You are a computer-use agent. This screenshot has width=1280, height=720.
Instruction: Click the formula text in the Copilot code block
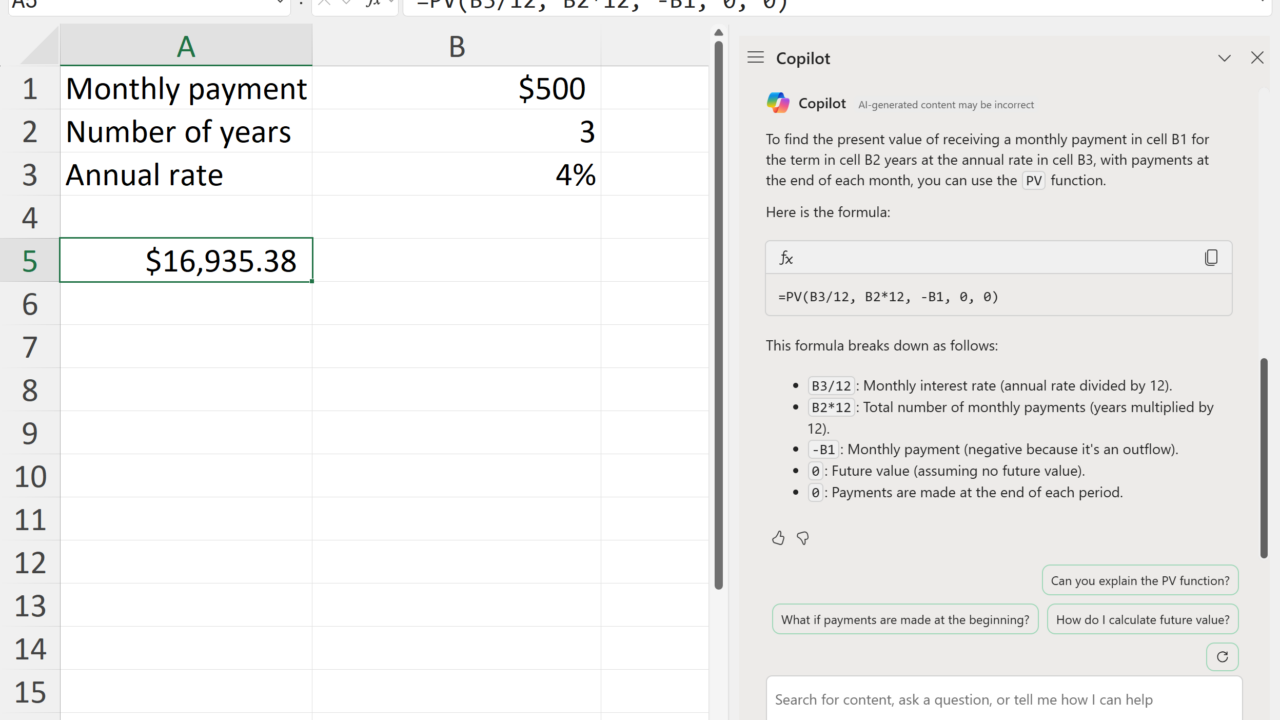pos(888,296)
